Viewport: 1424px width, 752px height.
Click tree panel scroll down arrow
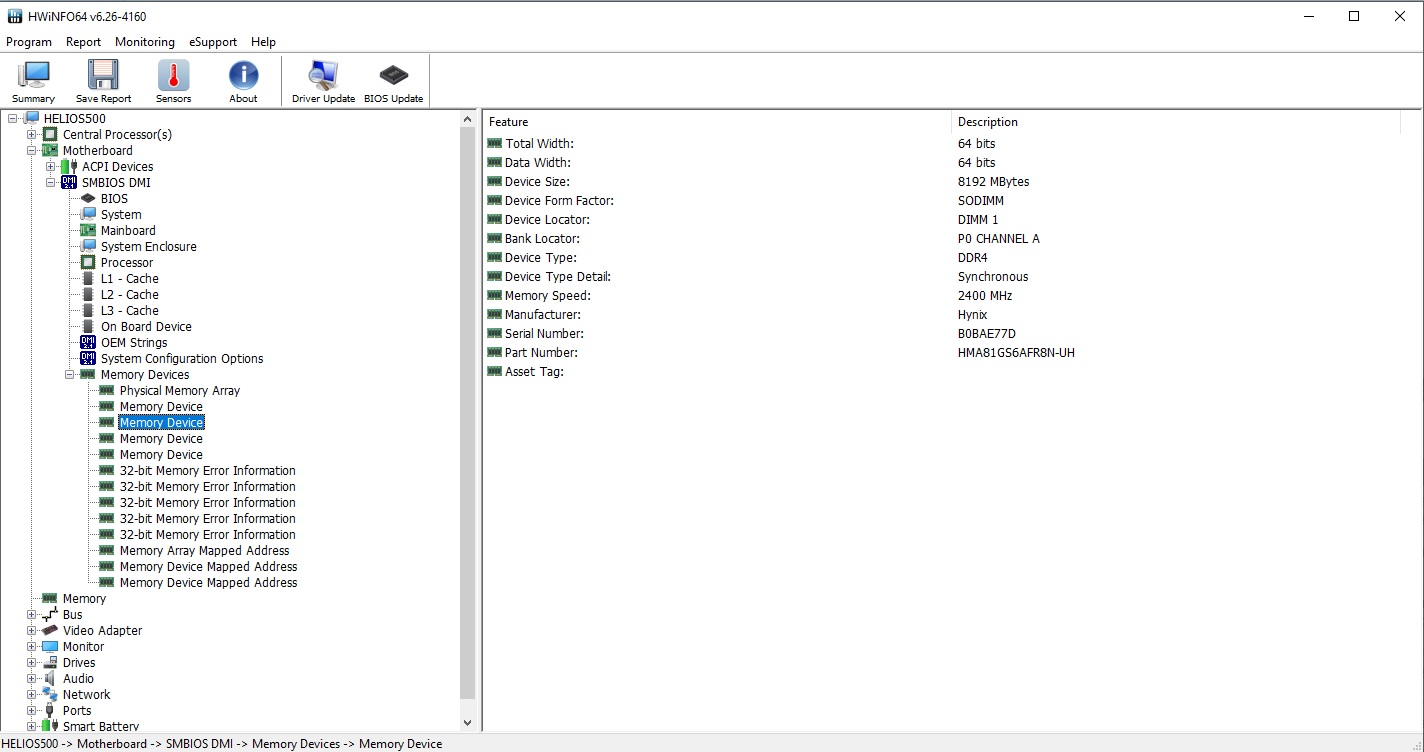pyautogui.click(x=467, y=723)
